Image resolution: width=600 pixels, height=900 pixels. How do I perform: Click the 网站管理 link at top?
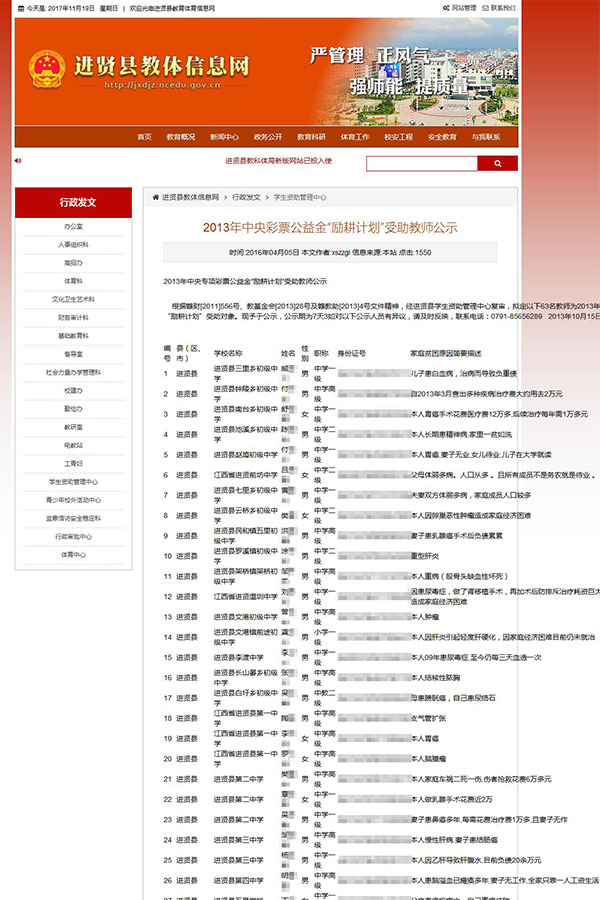463,8
